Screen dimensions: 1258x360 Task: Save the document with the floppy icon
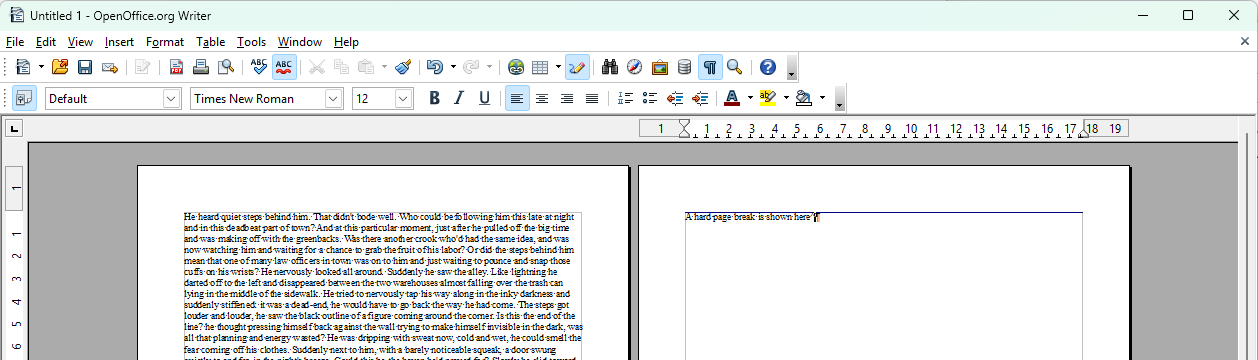85,67
